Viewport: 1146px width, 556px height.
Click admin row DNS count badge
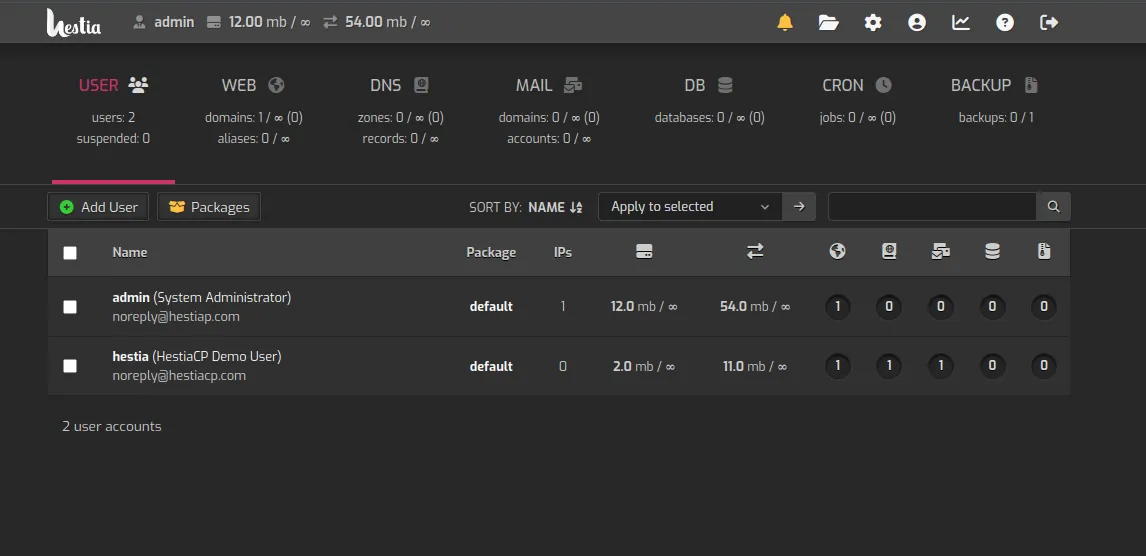click(889, 307)
